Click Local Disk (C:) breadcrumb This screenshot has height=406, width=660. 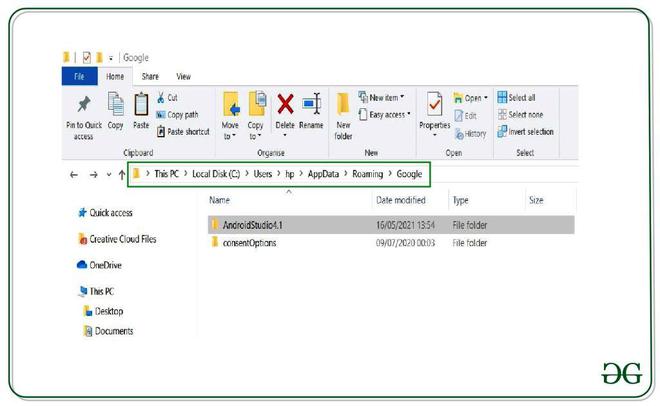(216, 174)
